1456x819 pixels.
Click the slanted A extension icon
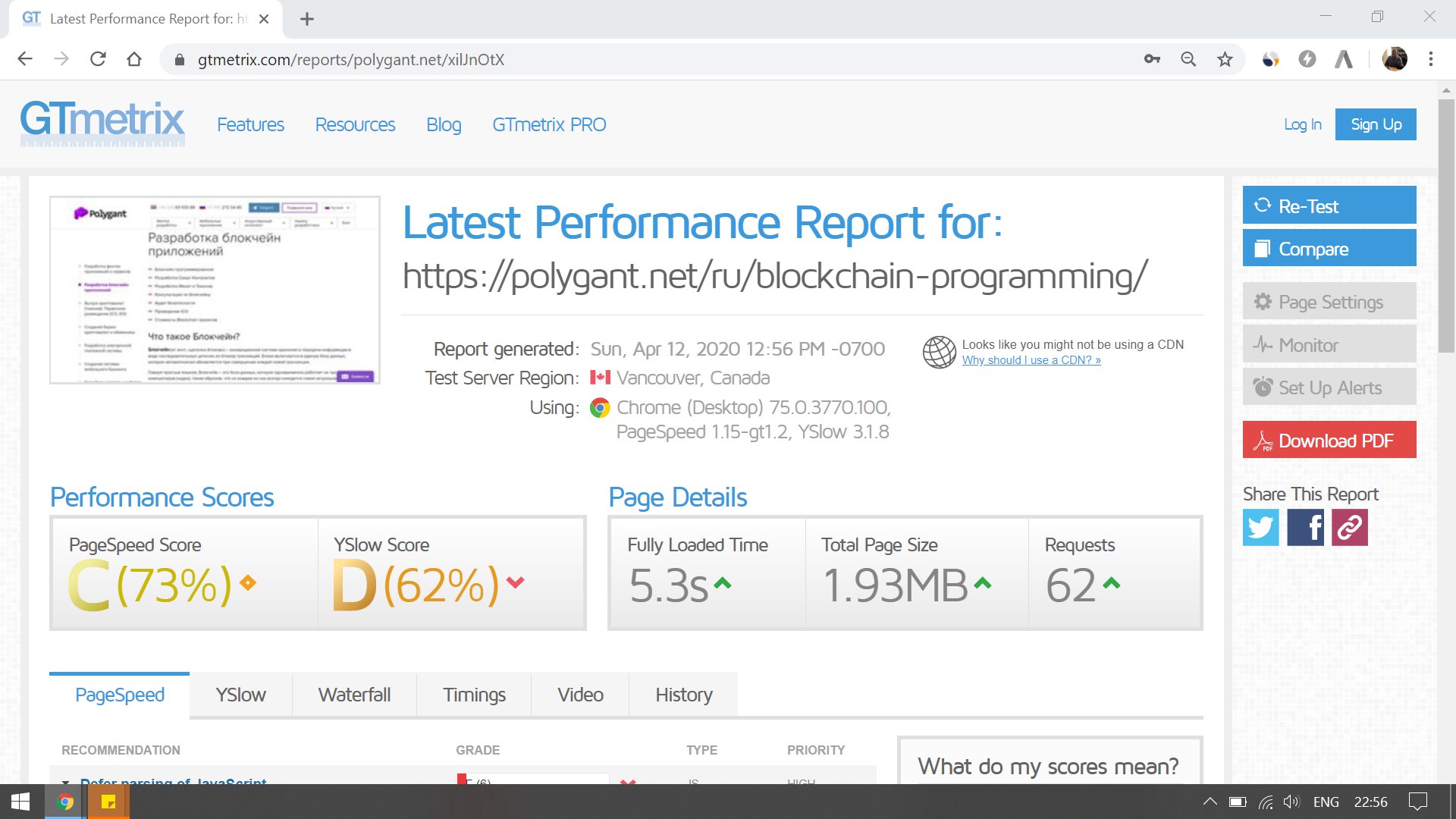(1344, 59)
